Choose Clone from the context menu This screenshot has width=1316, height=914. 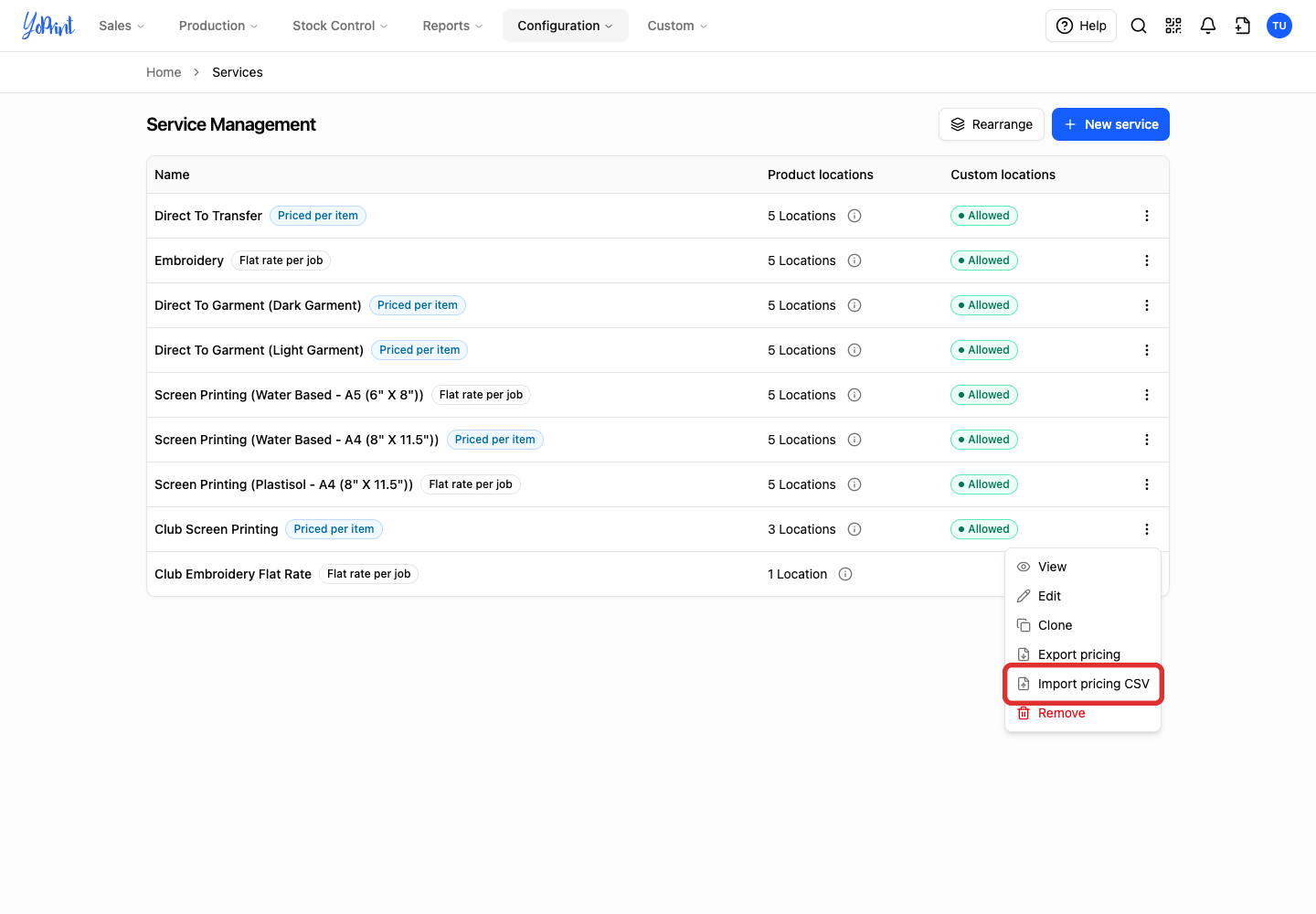(x=1083, y=625)
